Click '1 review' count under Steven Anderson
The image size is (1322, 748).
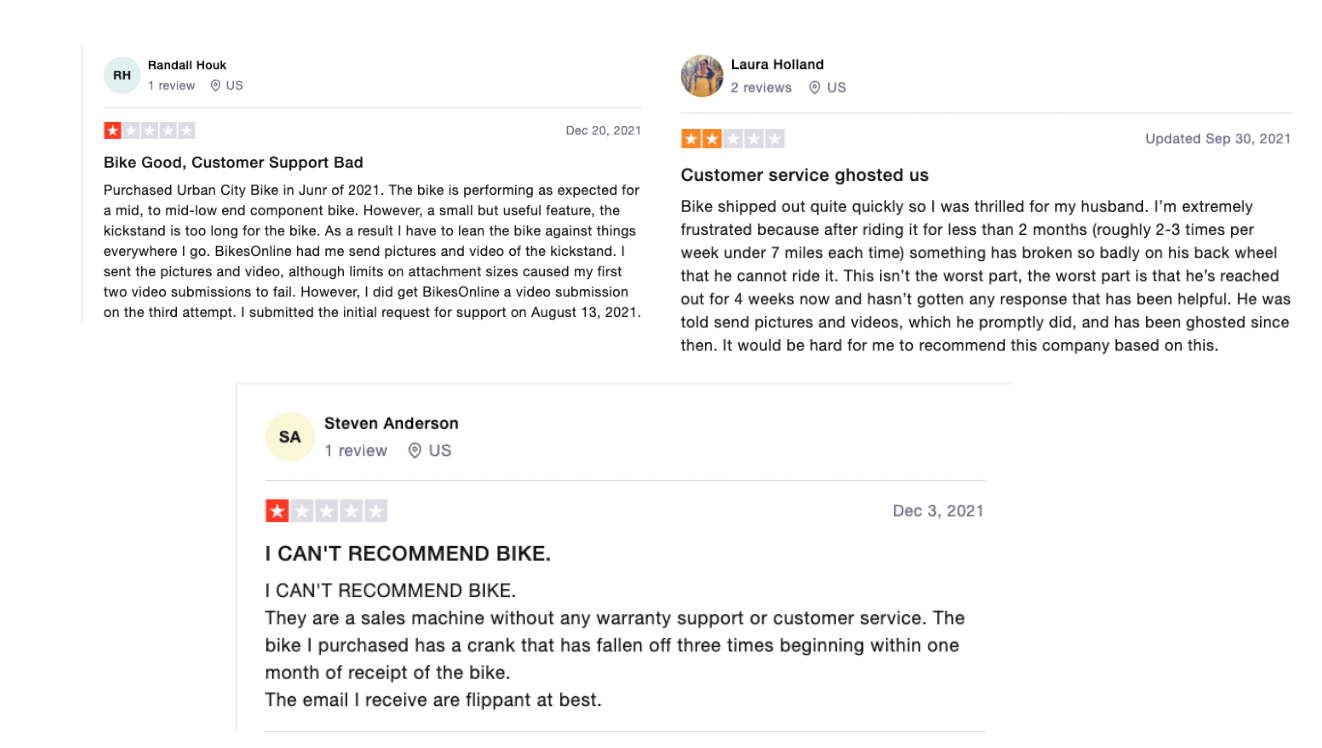[355, 451]
